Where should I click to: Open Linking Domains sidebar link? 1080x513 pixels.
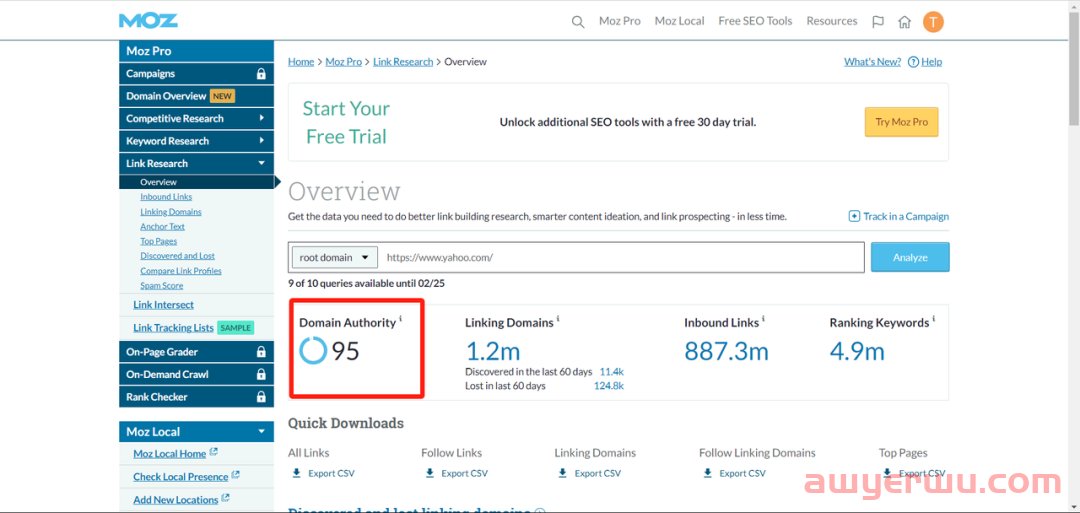[x=171, y=212]
